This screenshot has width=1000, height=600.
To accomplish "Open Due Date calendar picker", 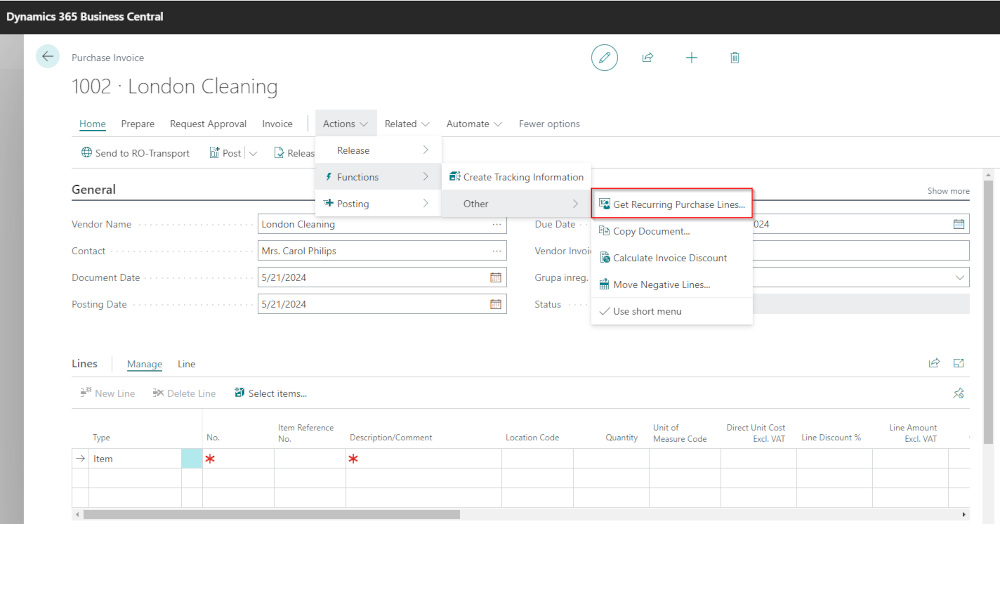I will pyautogui.click(x=959, y=224).
